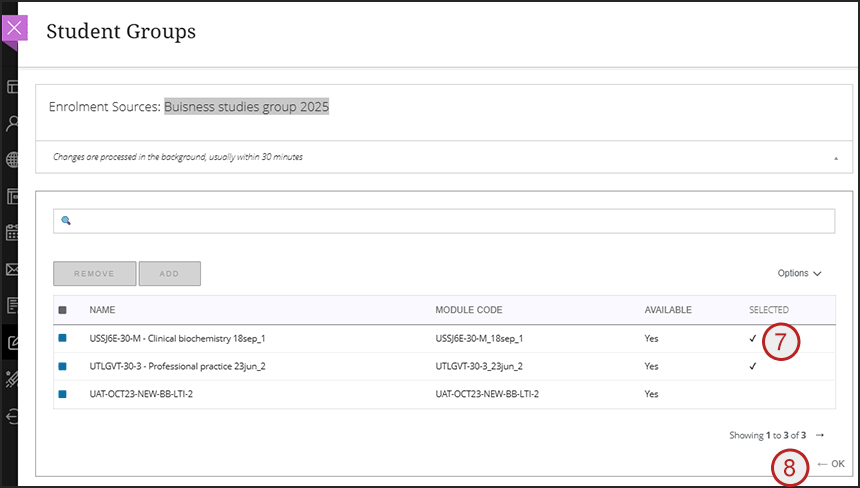Click the search magnifier icon
The image size is (860, 488).
[x=66, y=221]
